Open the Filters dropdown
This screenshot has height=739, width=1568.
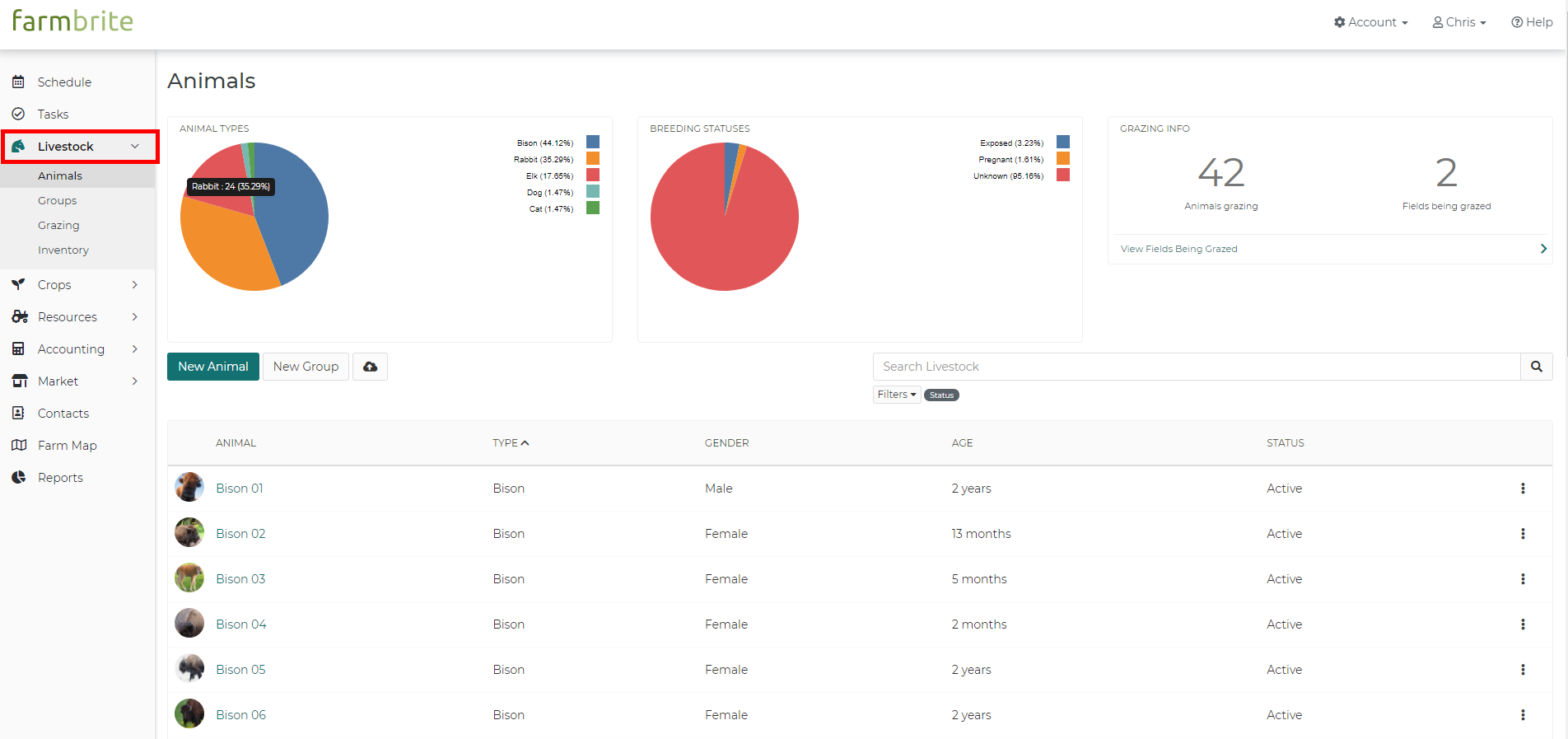pos(897,395)
